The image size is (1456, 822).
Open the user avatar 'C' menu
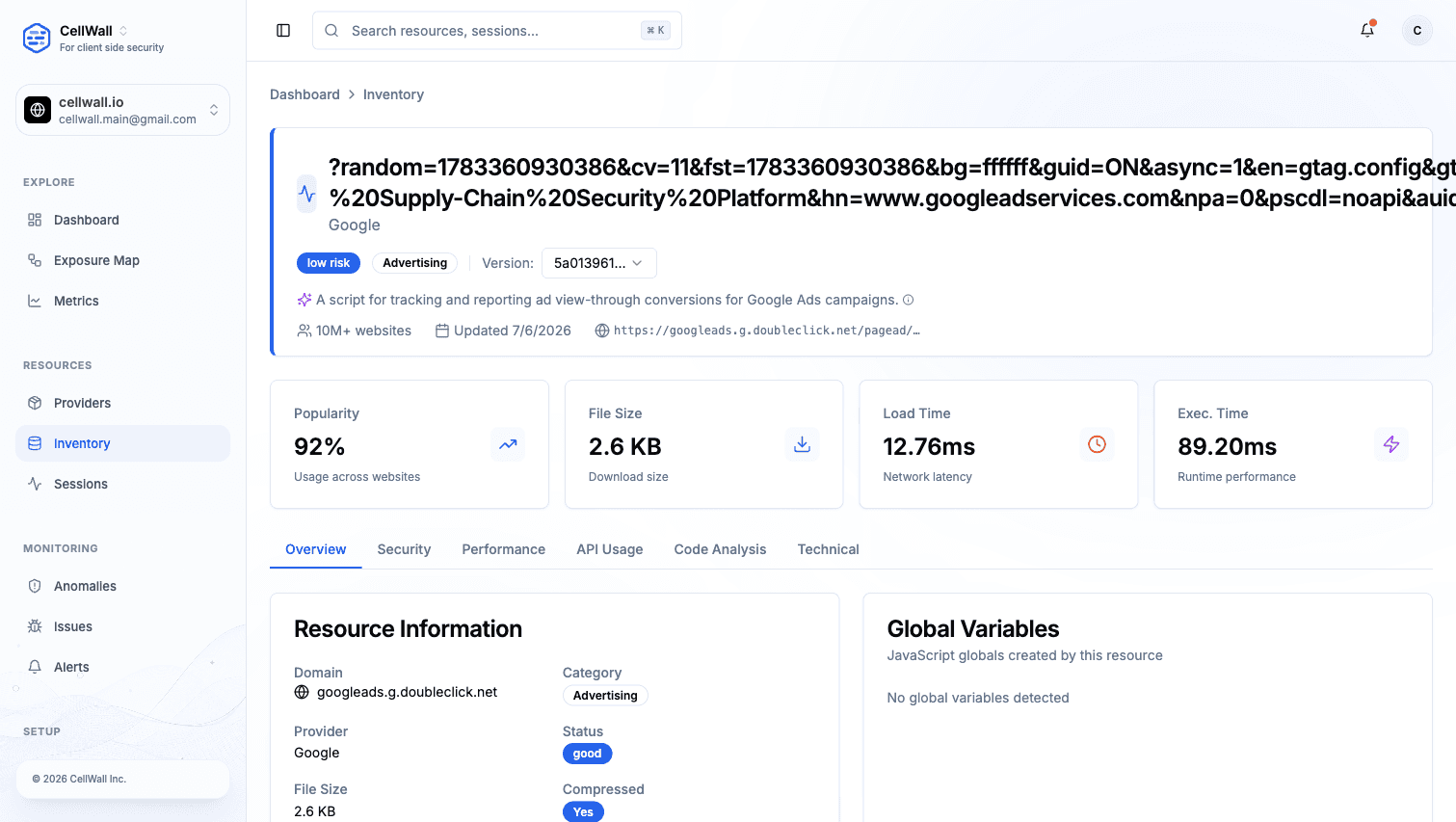pyautogui.click(x=1417, y=31)
